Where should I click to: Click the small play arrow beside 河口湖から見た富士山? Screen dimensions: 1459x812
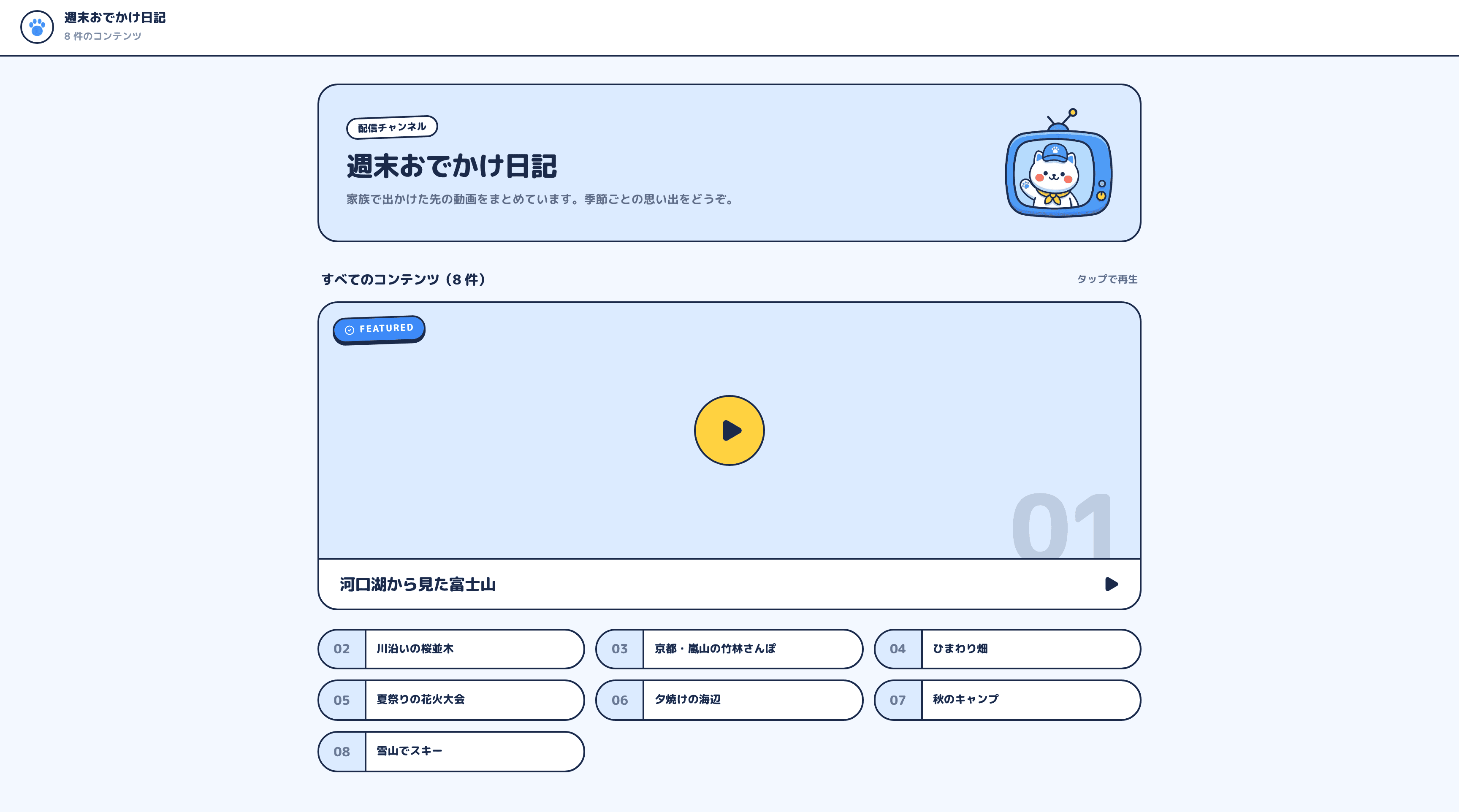(x=1111, y=584)
